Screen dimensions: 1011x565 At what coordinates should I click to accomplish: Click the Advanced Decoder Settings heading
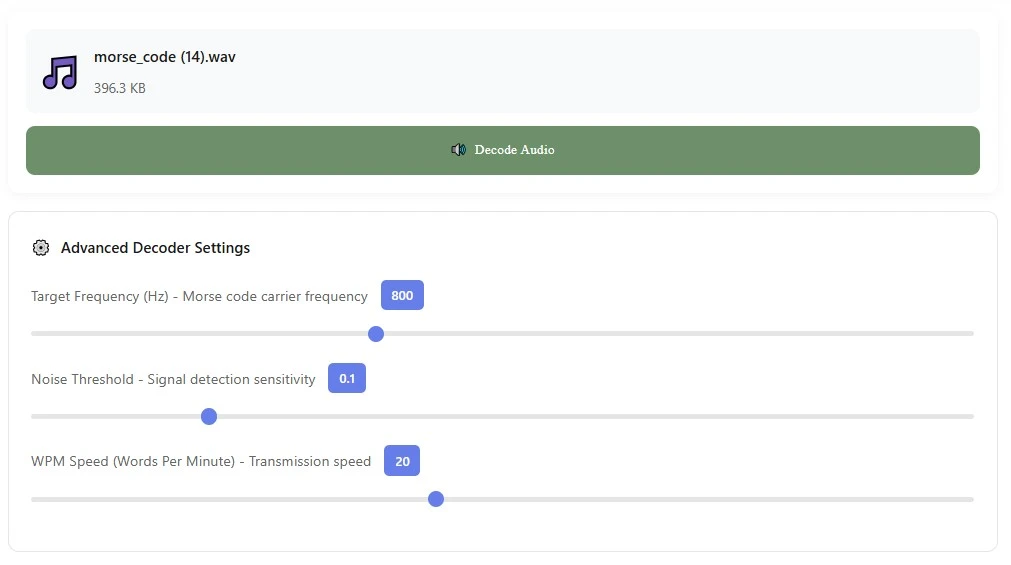tap(155, 248)
